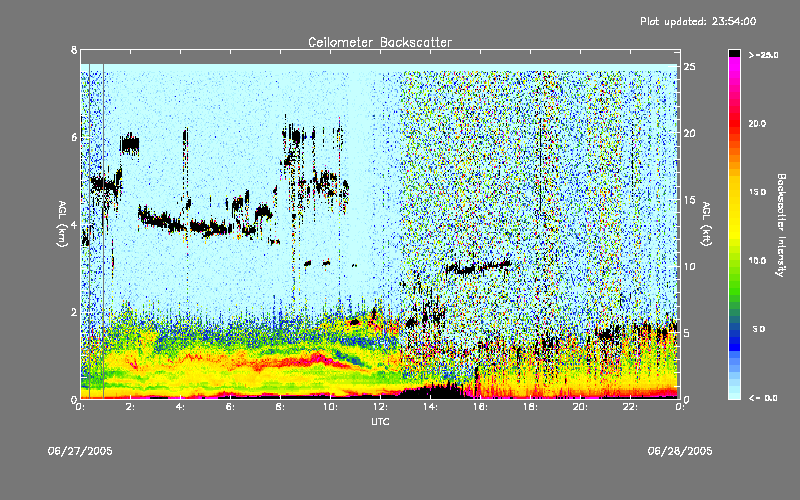Screen dimensions: 800x500
Task: Click the "4:" UTC hour tick
Action: coord(181,407)
